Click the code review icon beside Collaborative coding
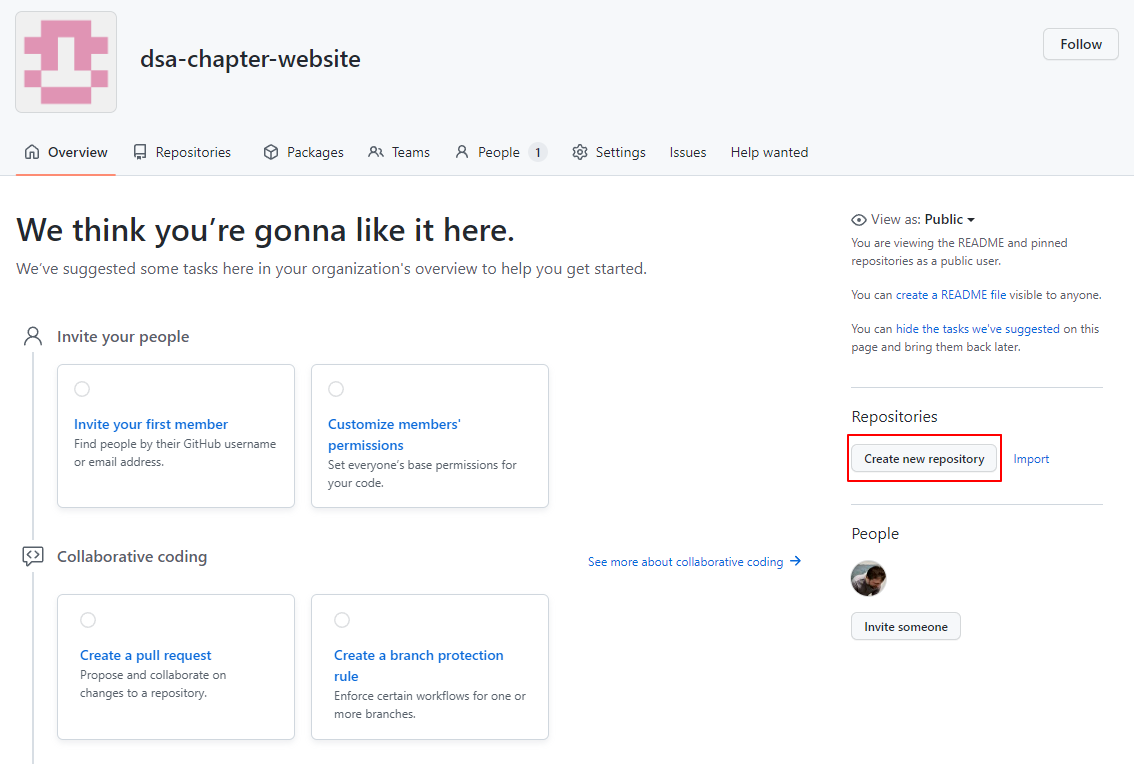The width and height of the screenshot is (1134, 764). pyautogui.click(x=33, y=556)
